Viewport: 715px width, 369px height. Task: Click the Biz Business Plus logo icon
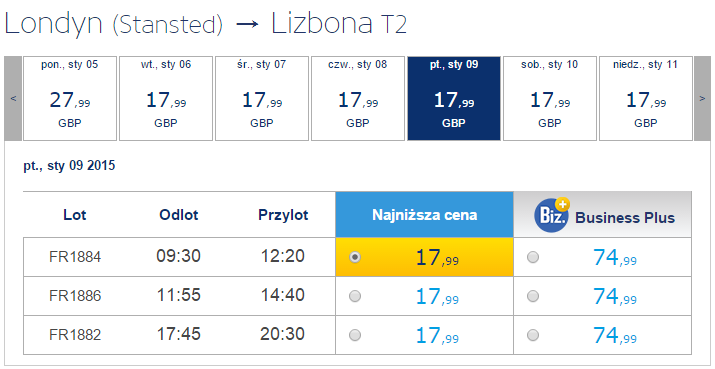pos(552,215)
